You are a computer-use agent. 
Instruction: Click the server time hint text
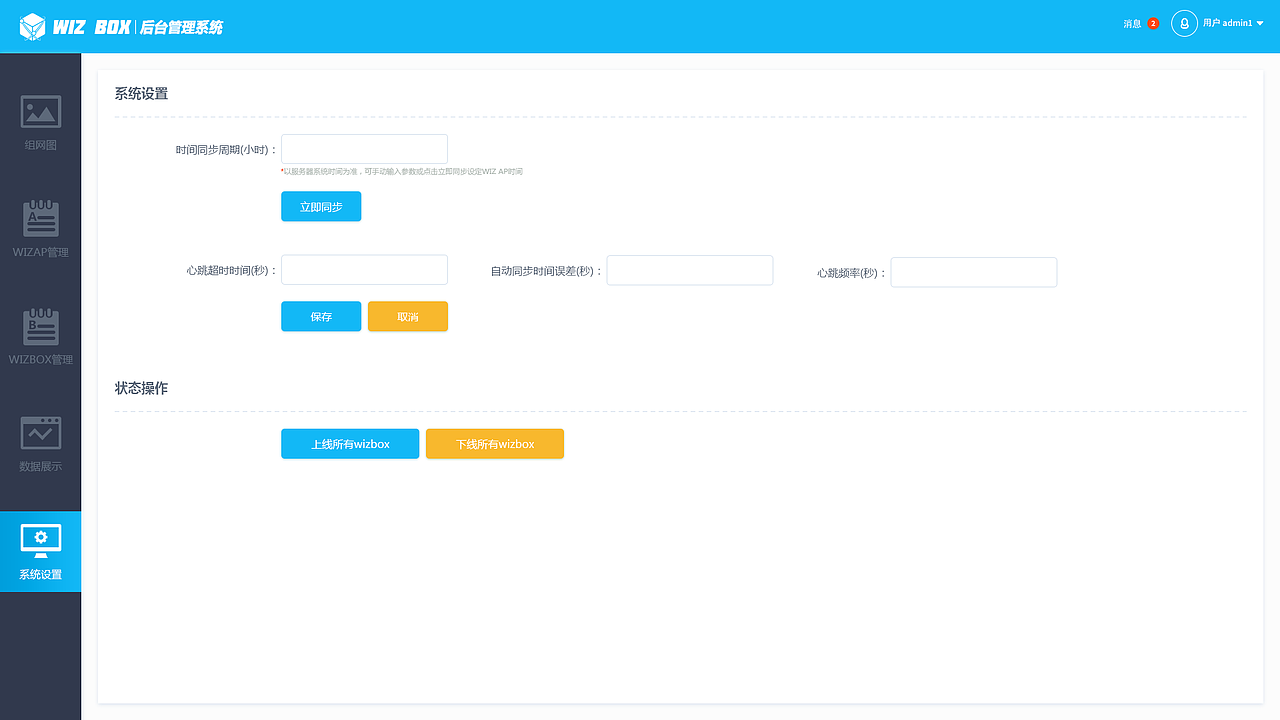click(x=402, y=172)
